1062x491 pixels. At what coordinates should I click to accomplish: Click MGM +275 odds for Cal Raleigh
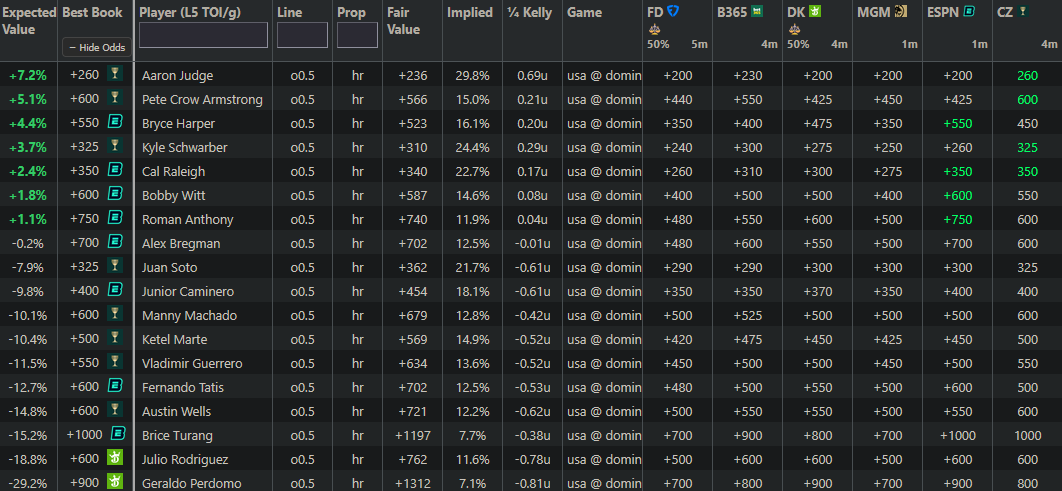(x=887, y=171)
